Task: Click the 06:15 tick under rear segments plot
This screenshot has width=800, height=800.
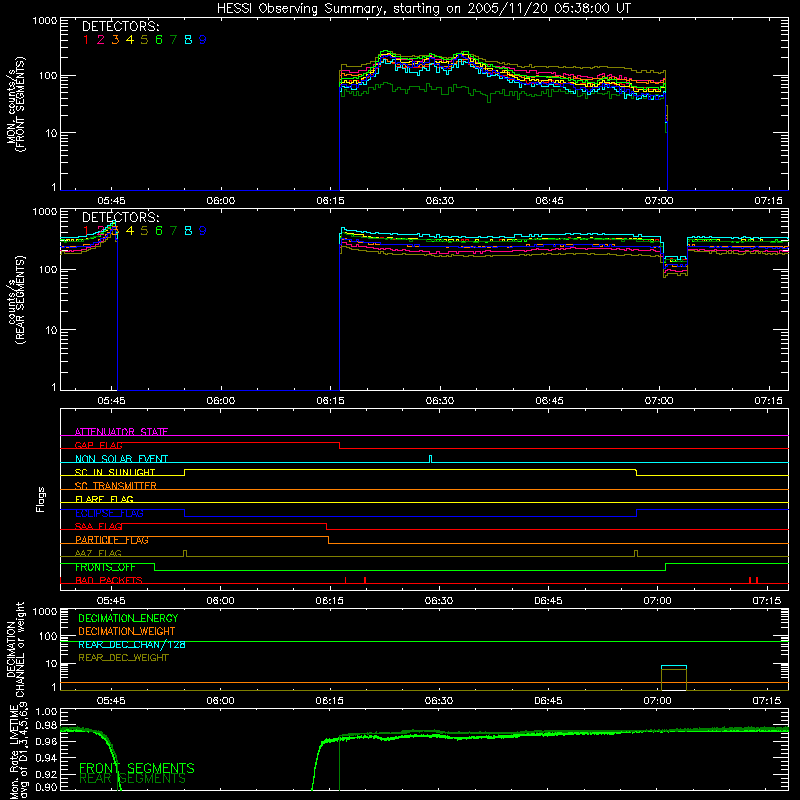Action: 330,401
